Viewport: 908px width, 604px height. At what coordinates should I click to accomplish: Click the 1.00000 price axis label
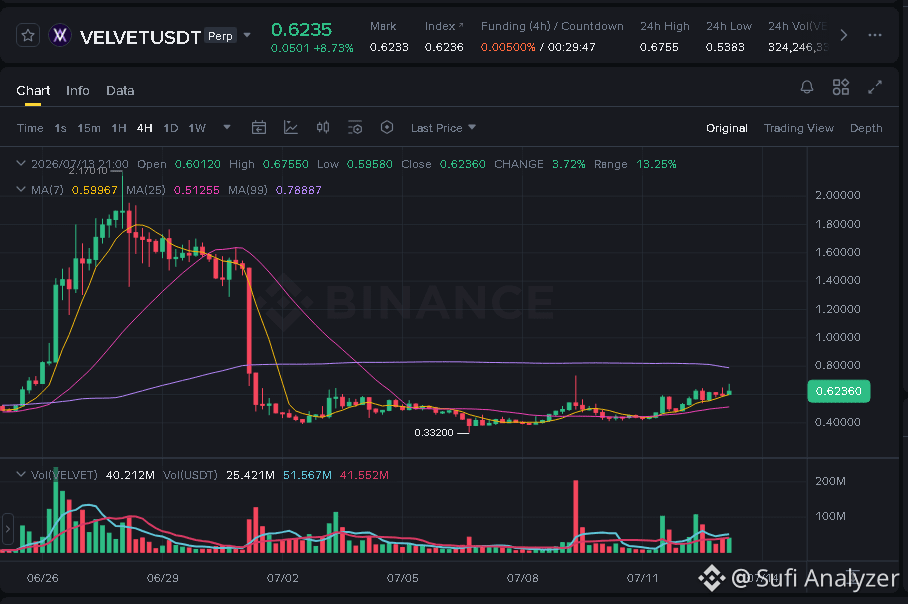tap(837, 337)
